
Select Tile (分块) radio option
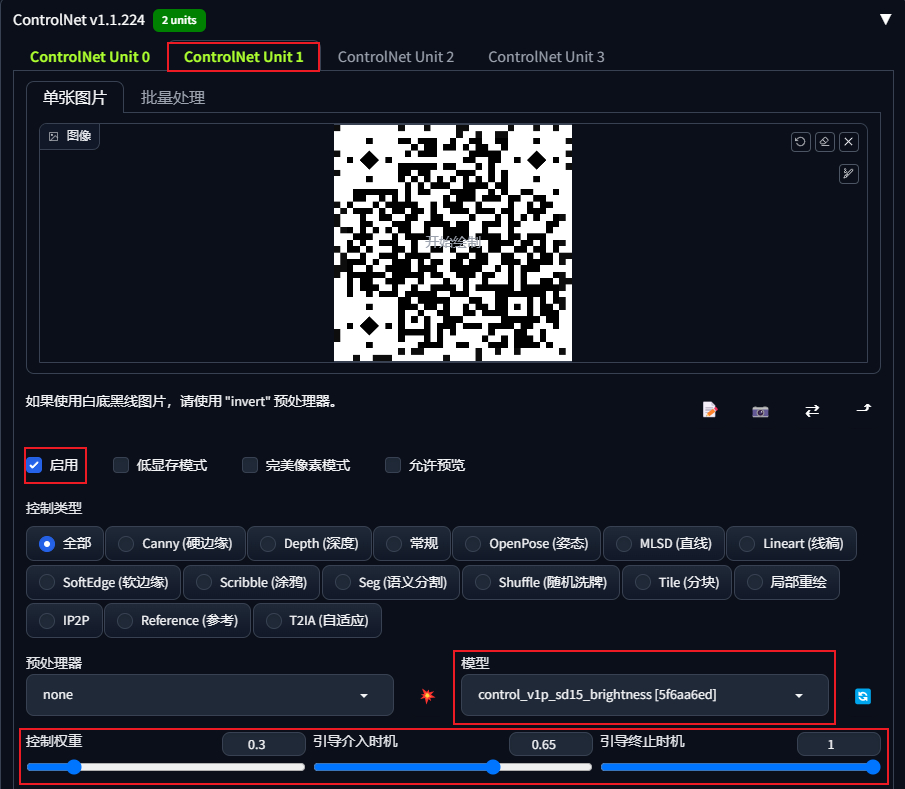click(677, 582)
